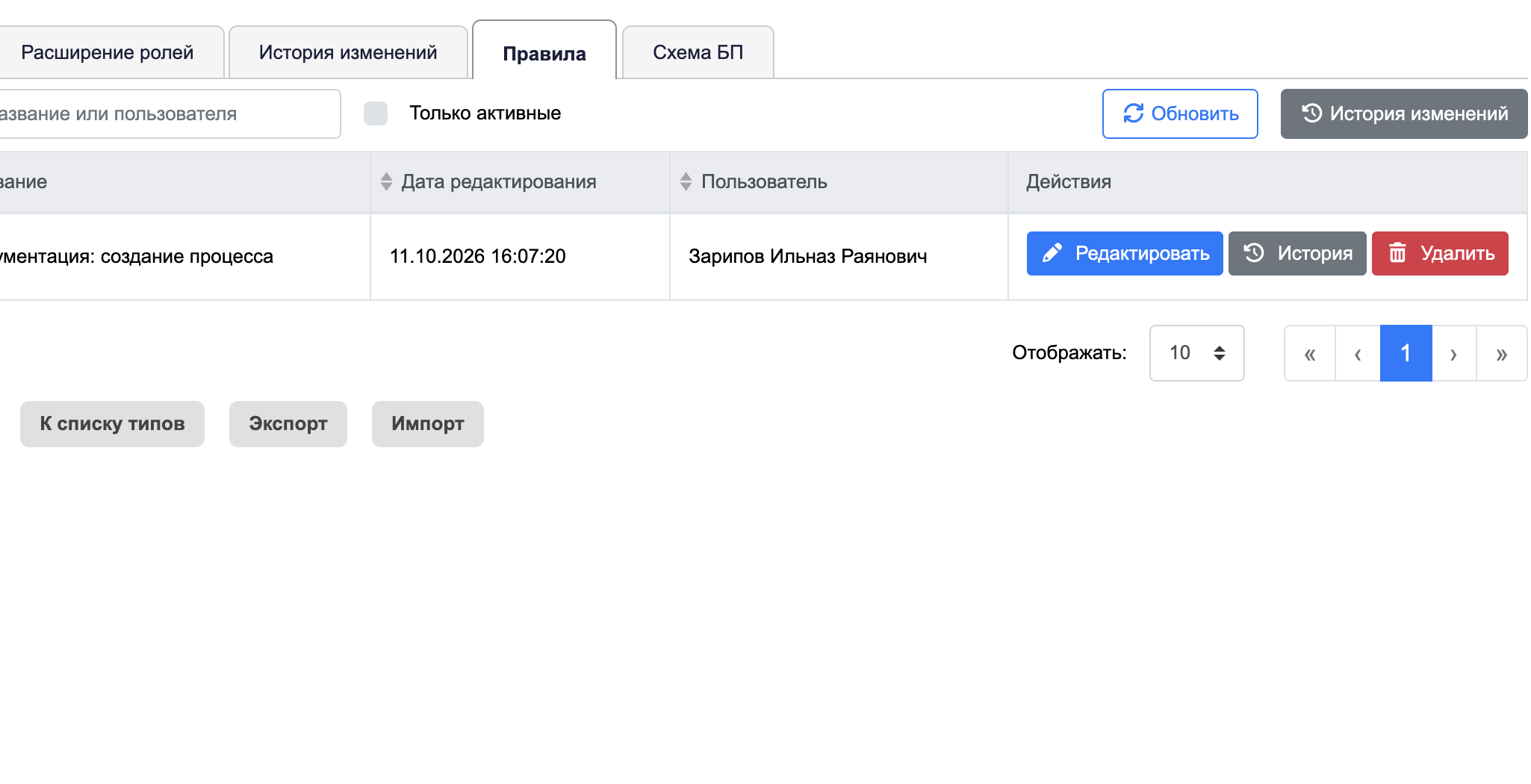Go to previous page with ‹ button
This screenshot has height=784, width=1531.
[x=1358, y=353]
